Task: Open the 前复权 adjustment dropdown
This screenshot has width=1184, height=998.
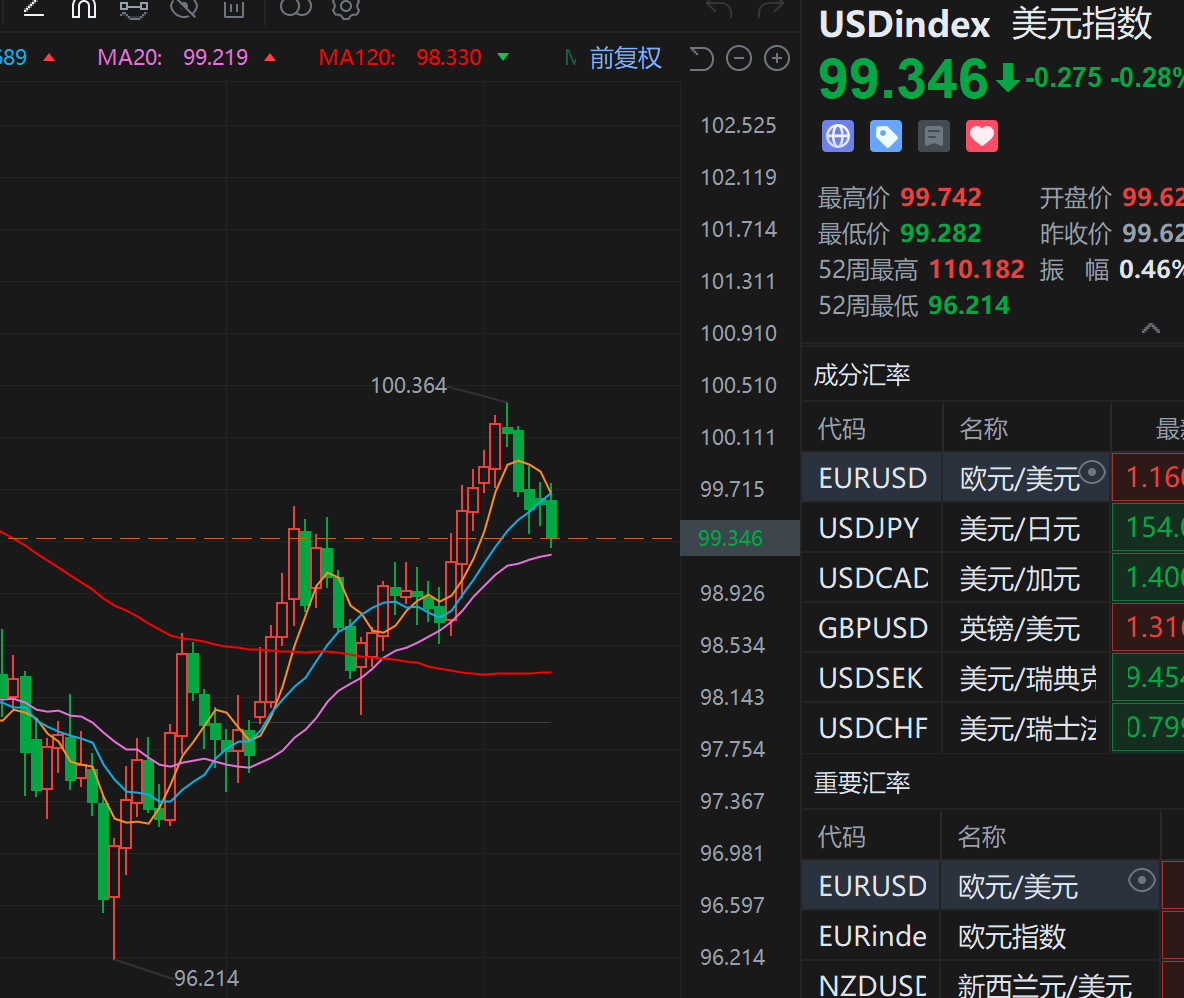Action: click(625, 58)
